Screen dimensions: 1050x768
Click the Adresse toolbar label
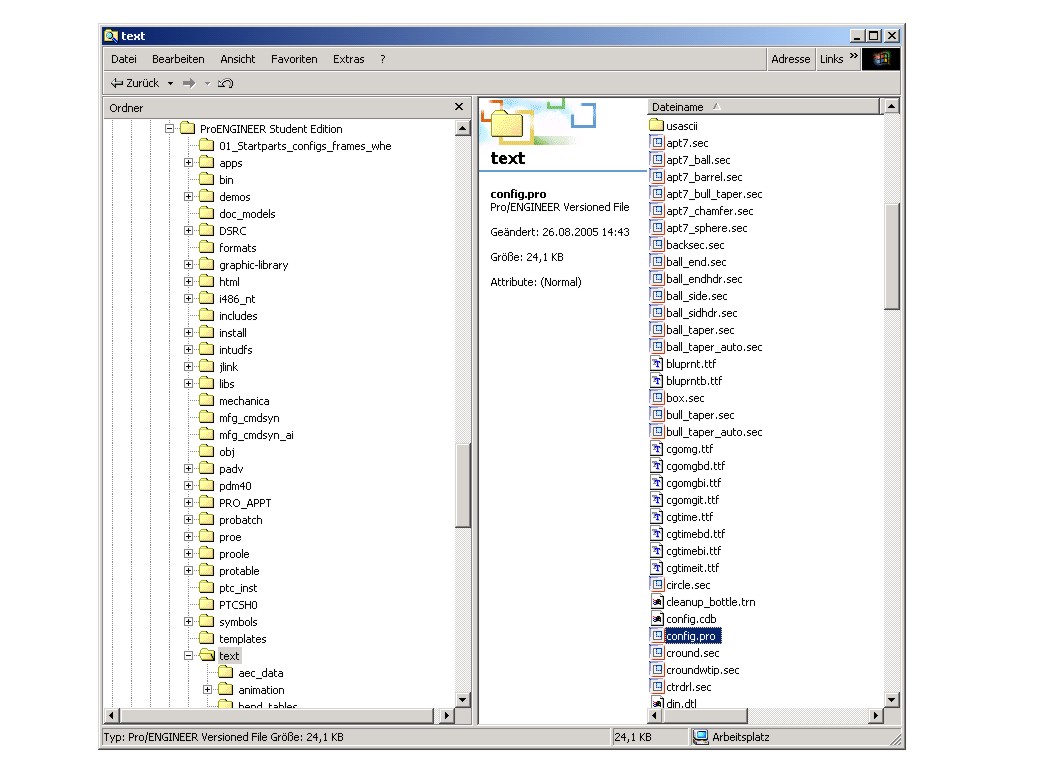point(791,59)
